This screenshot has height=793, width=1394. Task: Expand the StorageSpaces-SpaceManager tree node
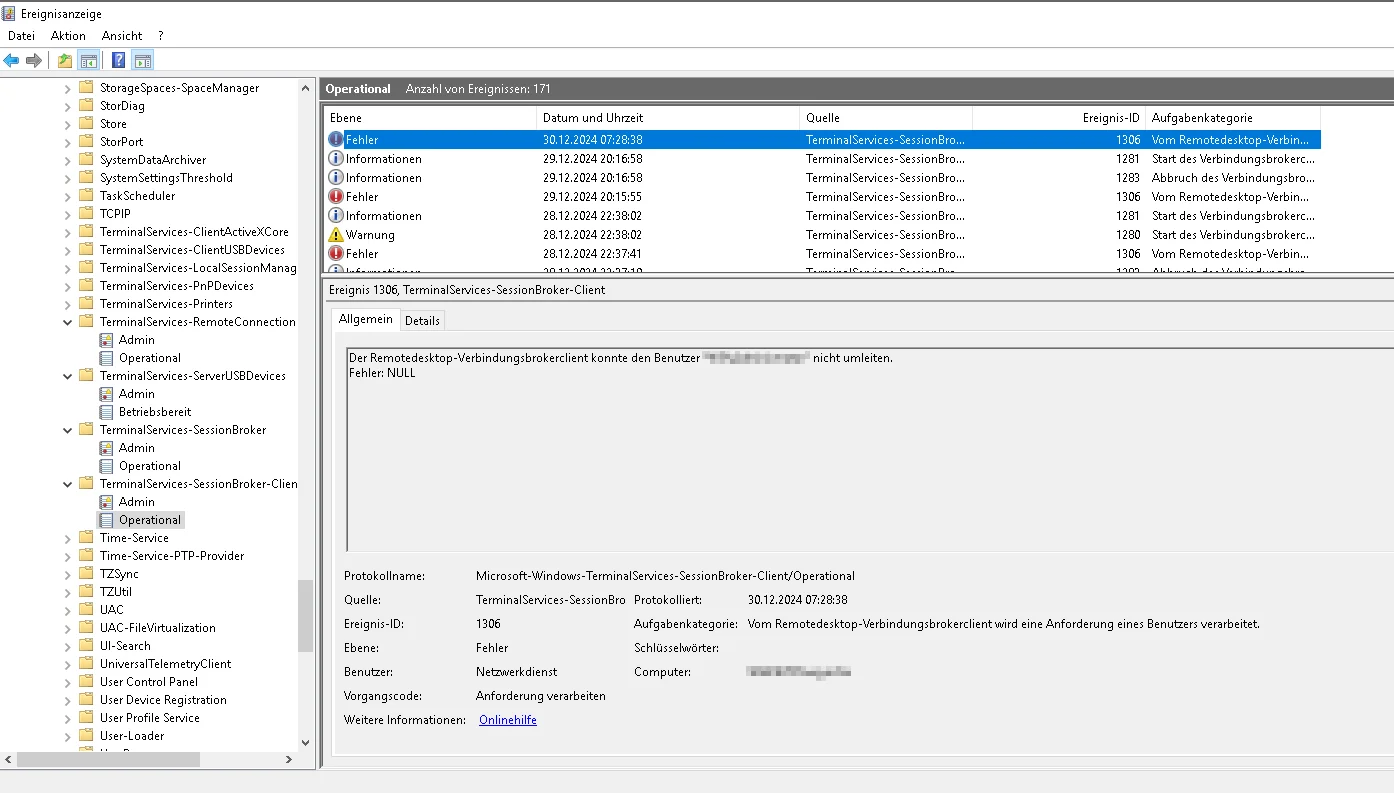click(68, 88)
